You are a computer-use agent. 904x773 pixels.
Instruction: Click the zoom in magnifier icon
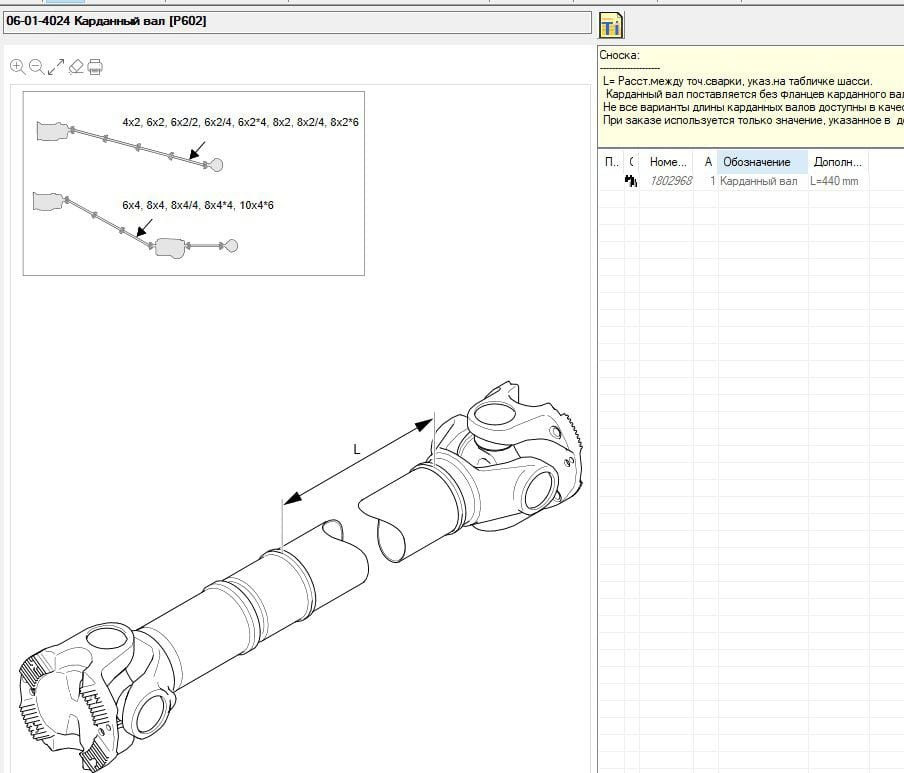[x=17, y=67]
